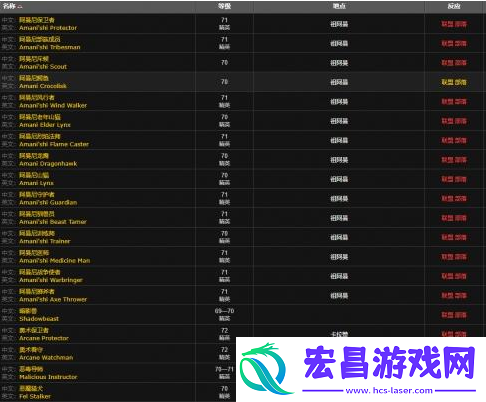Open the Amani'shi Guardian link

[48, 202]
